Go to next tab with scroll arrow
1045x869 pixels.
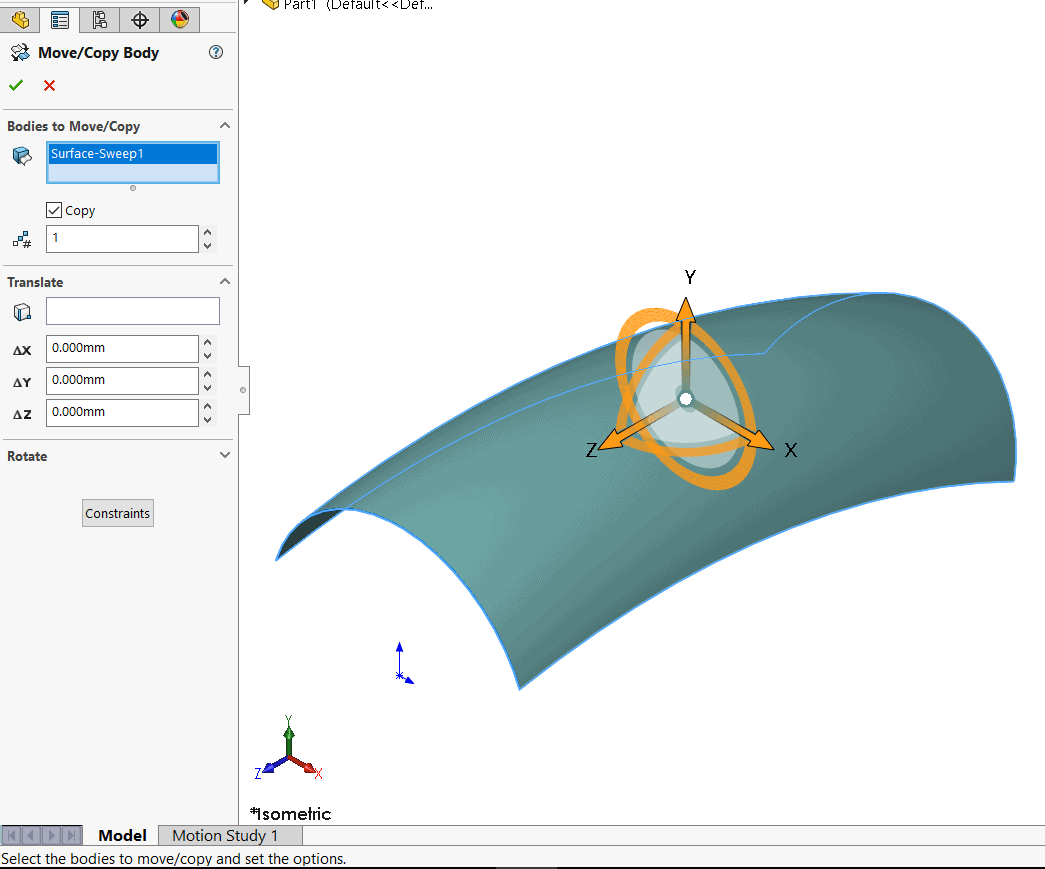[51, 835]
